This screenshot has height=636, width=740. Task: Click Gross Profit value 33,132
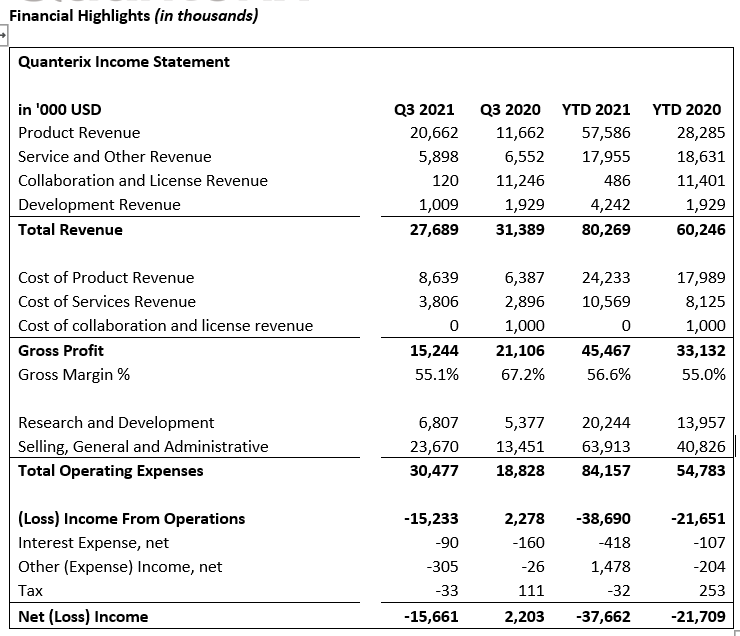701,351
